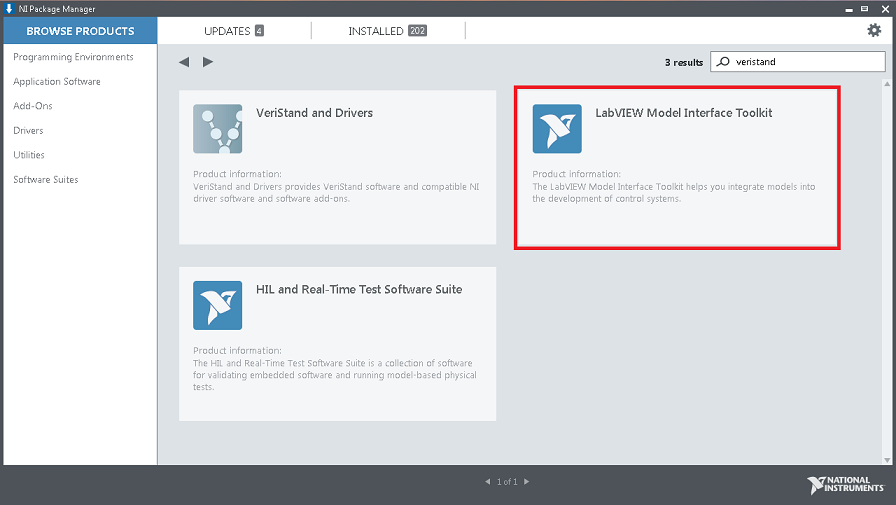Screen dimensions: 896x505
Task: Click the National Instruments logo
Action: (x=845, y=485)
